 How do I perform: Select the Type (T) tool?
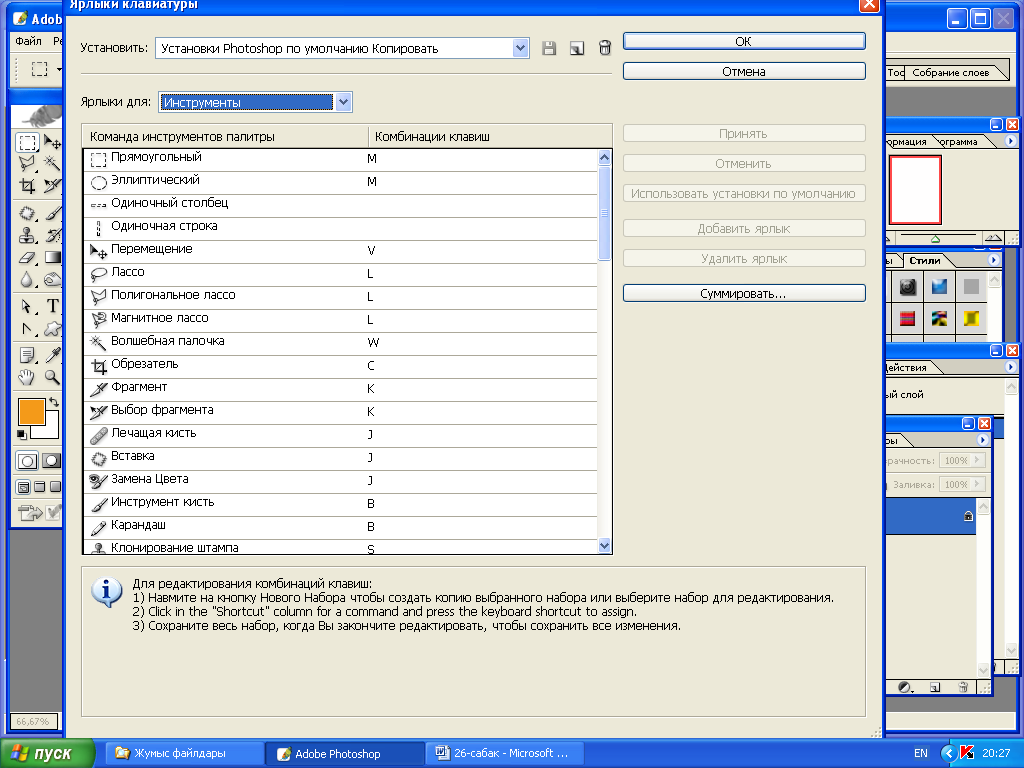click(52, 306)
